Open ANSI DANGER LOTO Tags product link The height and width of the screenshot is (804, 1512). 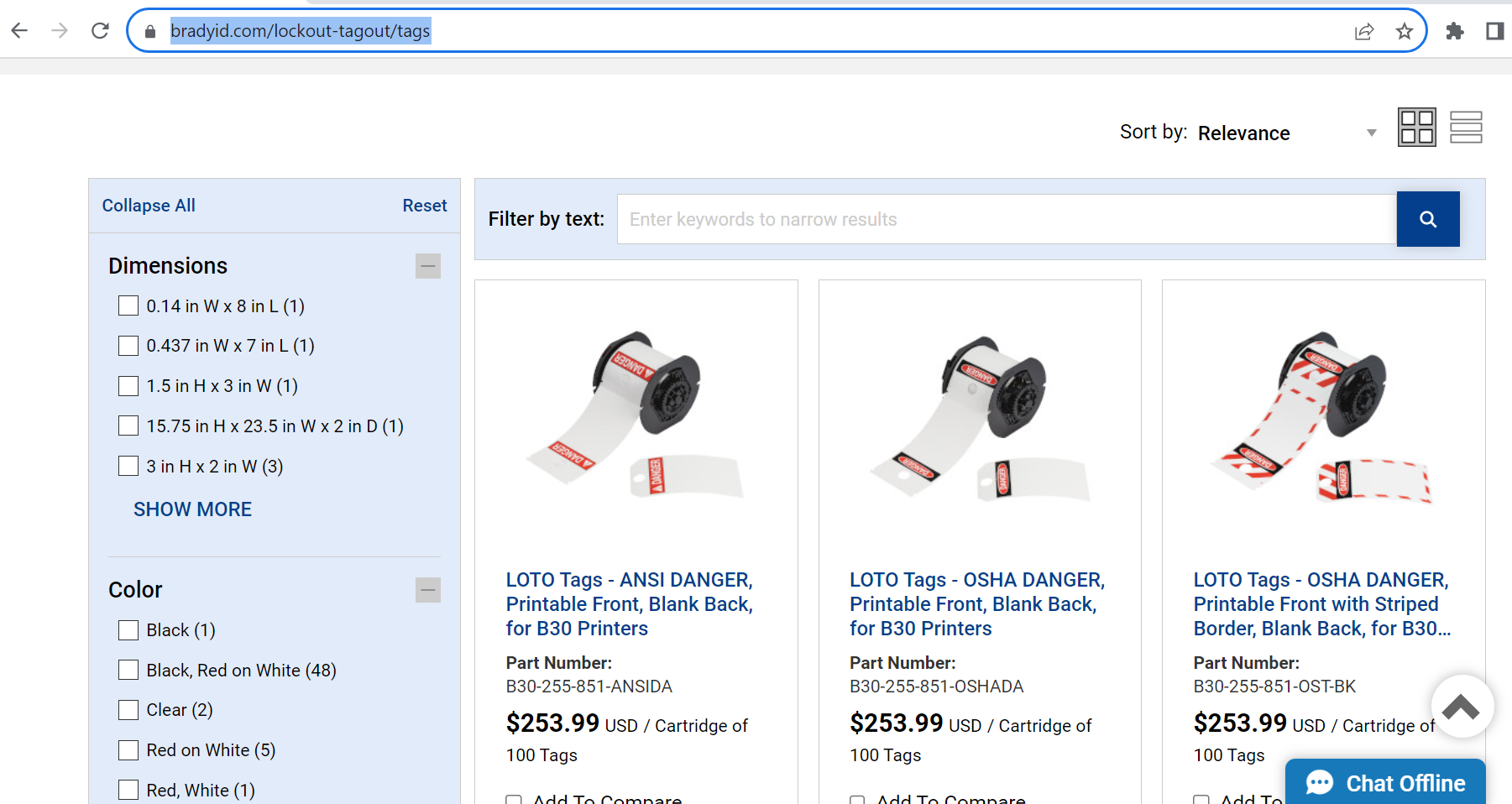click(630, 604)
